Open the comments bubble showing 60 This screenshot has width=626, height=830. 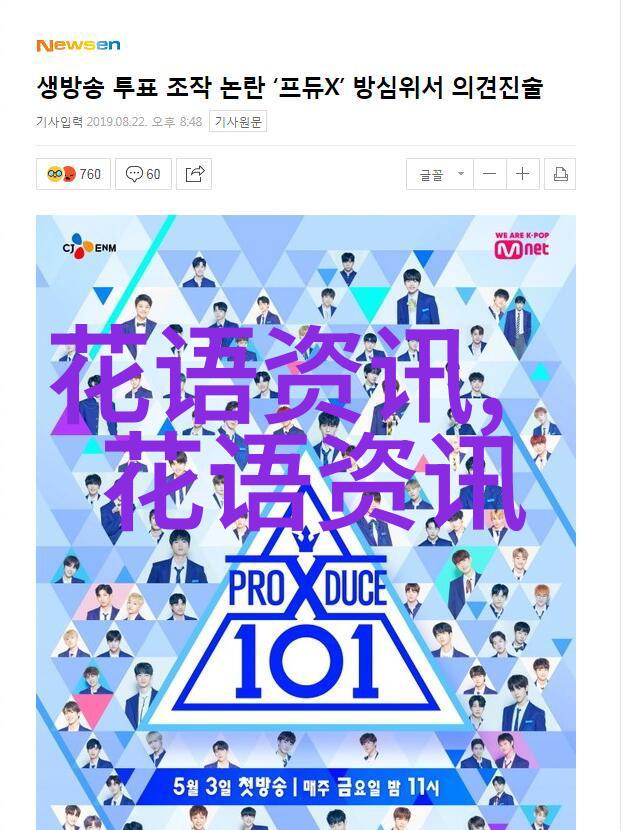point(143,174)
